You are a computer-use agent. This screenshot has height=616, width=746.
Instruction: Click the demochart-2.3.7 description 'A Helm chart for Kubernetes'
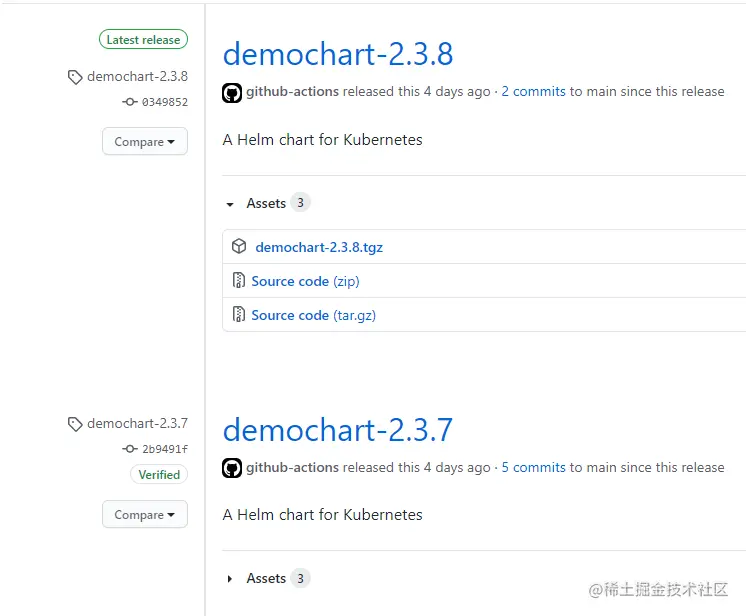click(323, 515)
